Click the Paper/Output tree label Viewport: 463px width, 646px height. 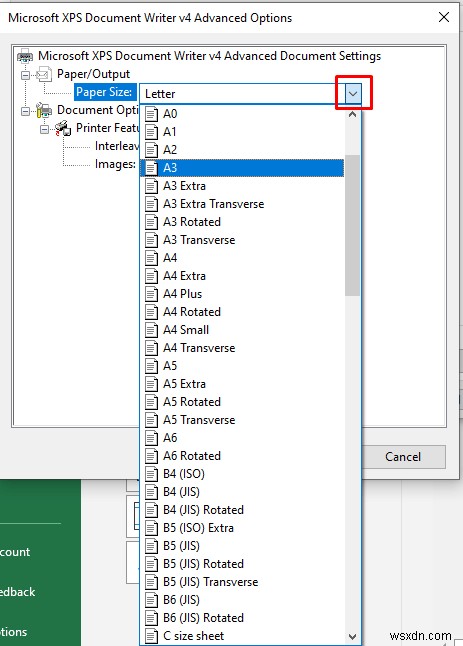(94, 74)
